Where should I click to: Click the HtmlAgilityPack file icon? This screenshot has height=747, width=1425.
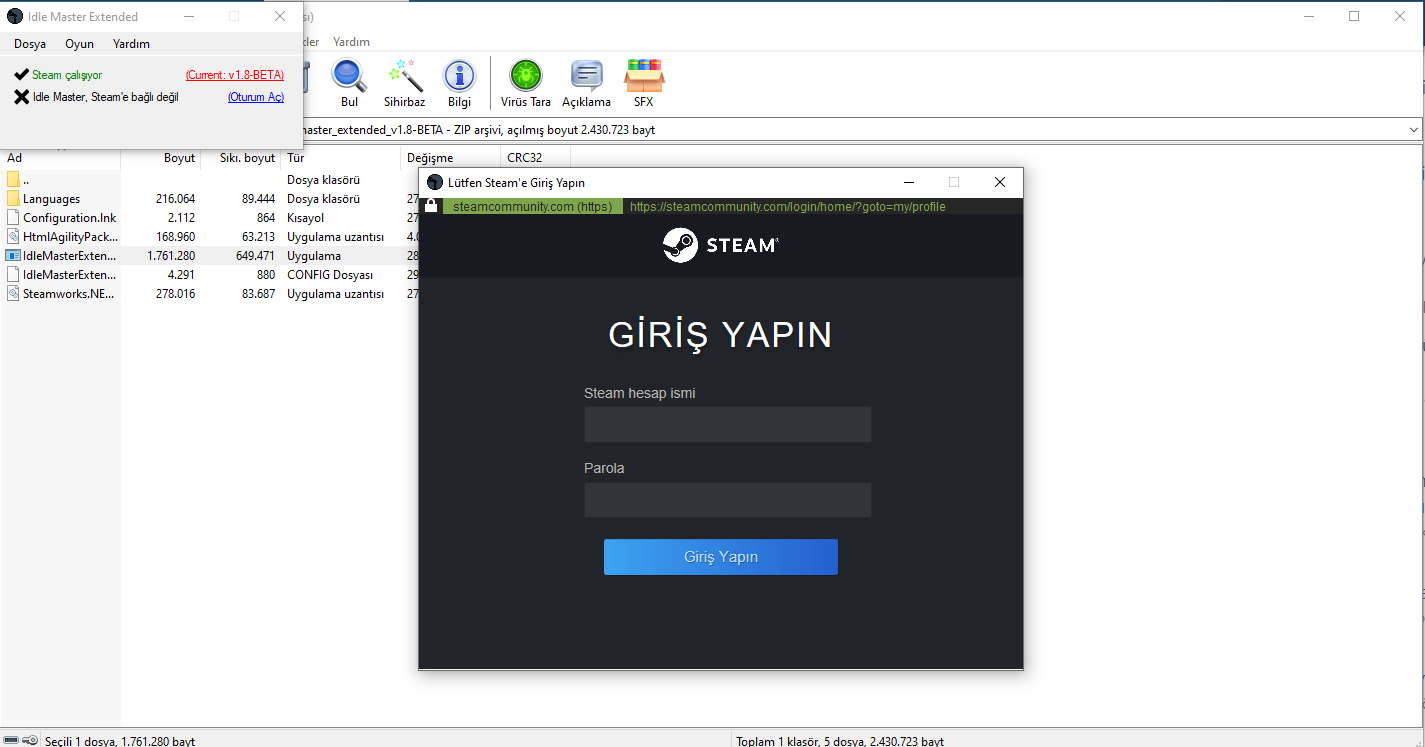13,237
